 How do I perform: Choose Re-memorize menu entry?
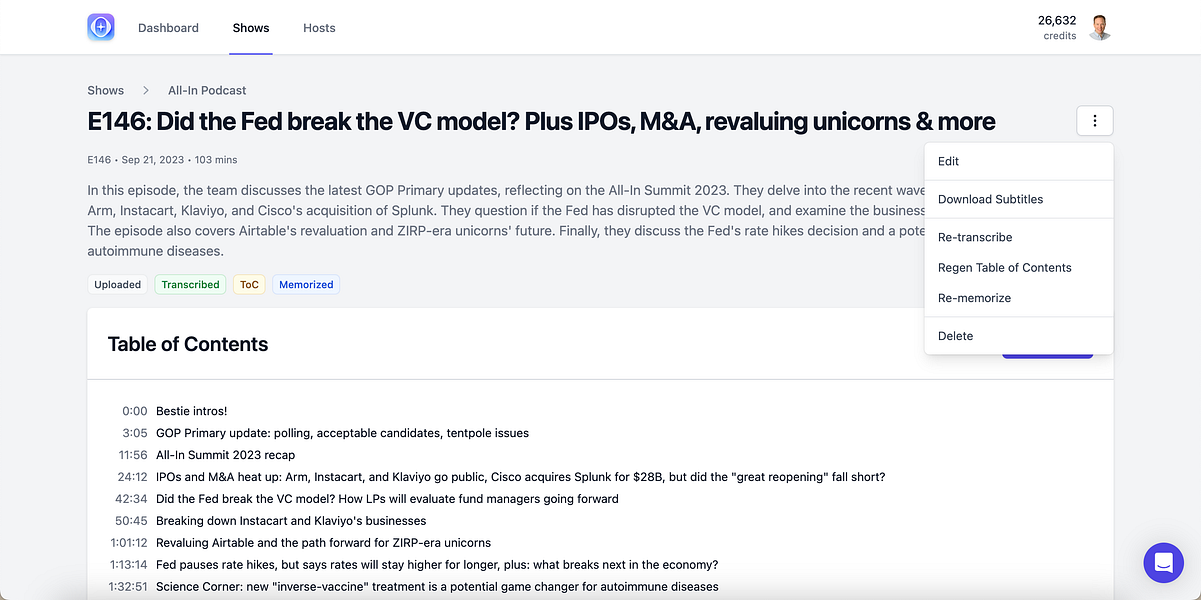(974, 298)
